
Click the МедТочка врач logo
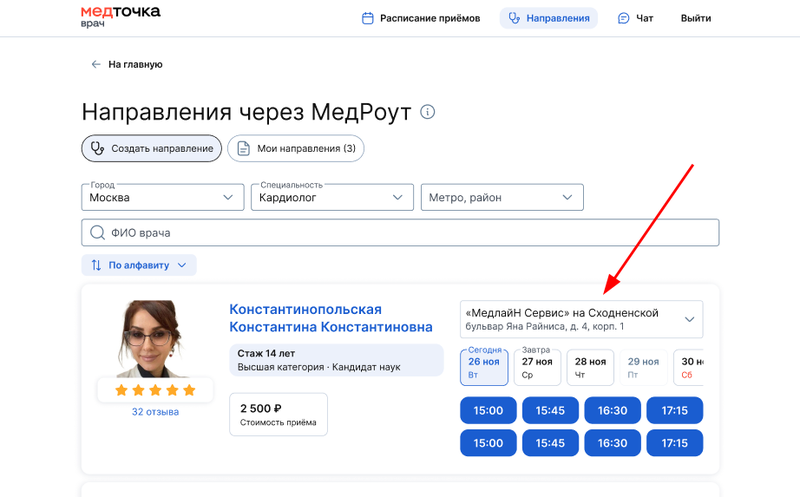coord(120,16)
